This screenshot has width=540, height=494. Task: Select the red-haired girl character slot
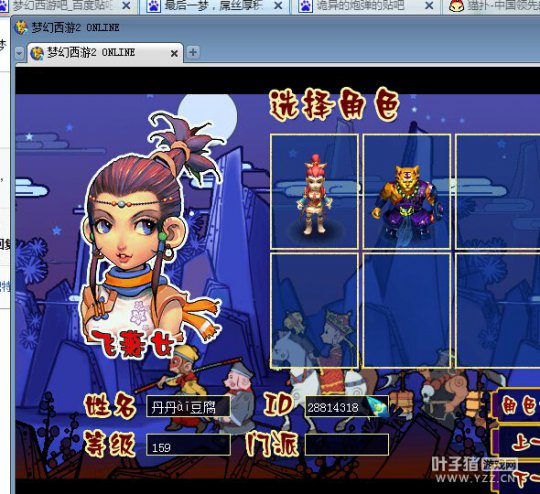[x=314, y=192]
